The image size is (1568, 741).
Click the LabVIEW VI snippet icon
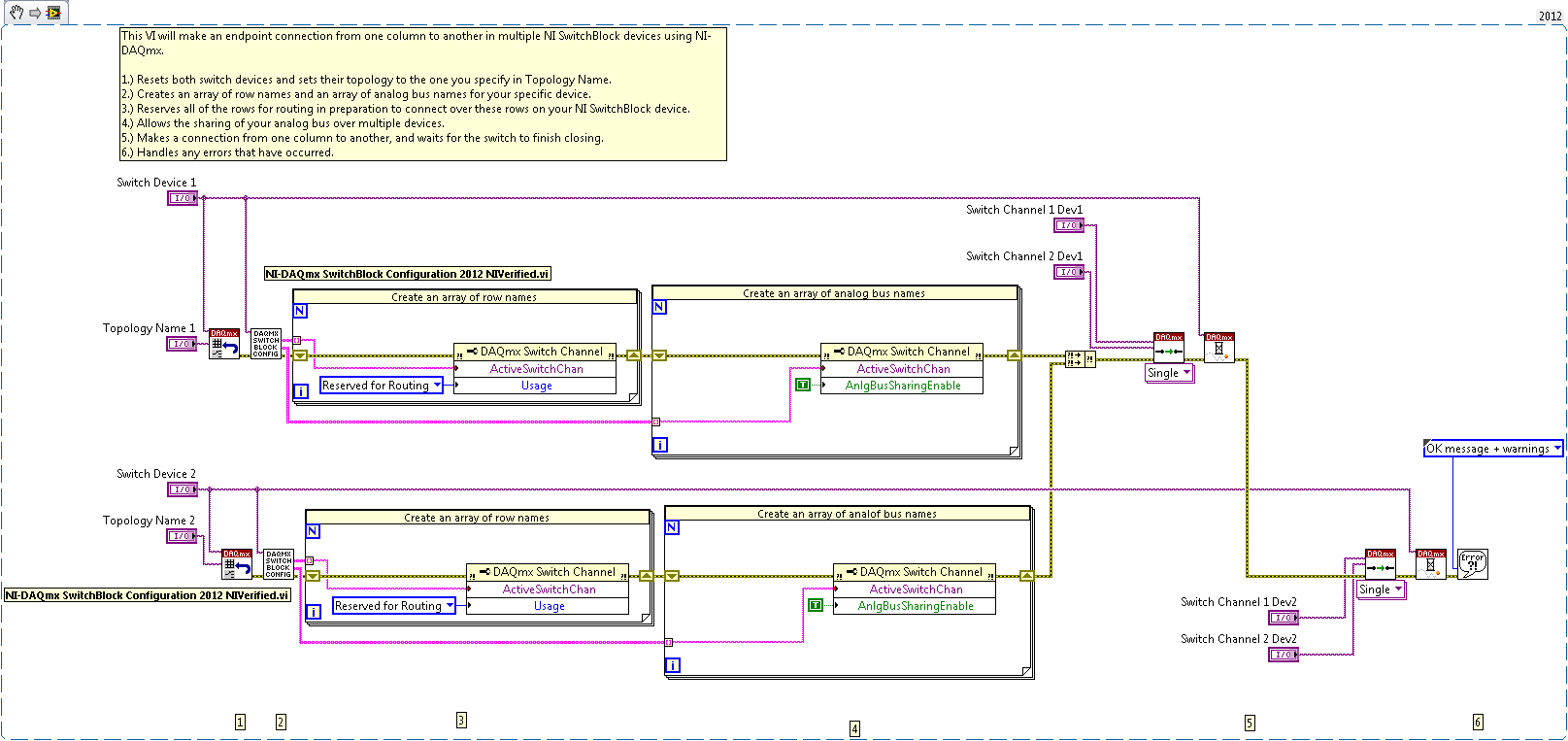click(x=53, y=13)
